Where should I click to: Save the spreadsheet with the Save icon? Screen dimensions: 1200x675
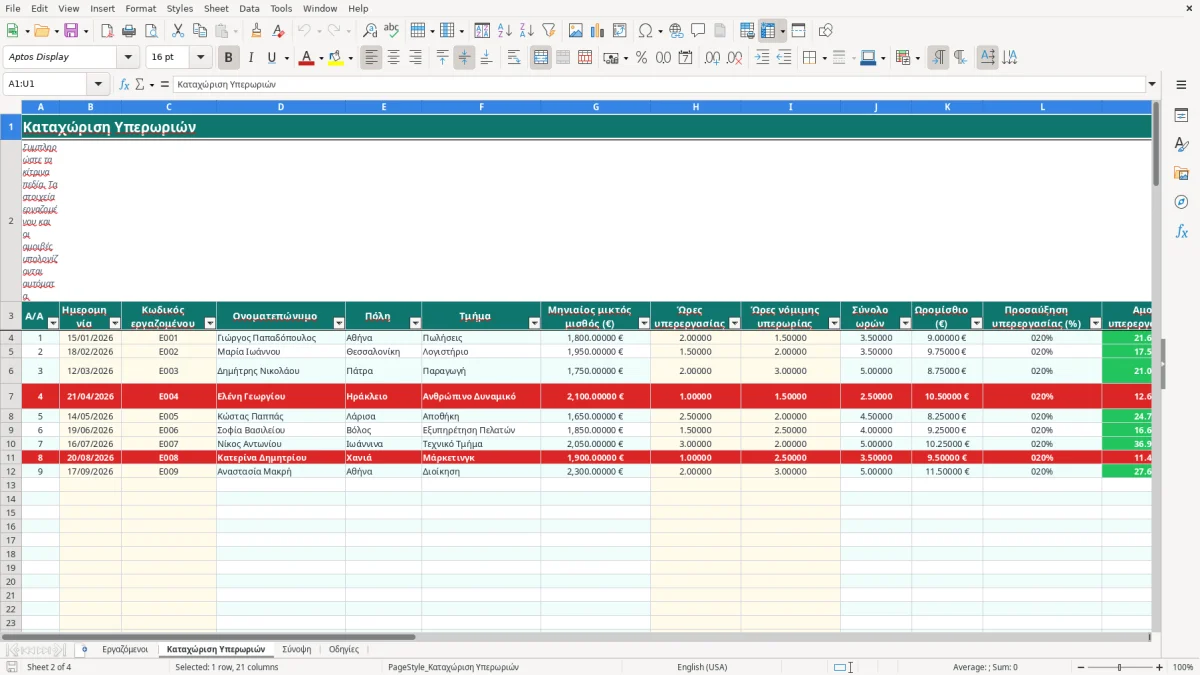coord(71,31)
